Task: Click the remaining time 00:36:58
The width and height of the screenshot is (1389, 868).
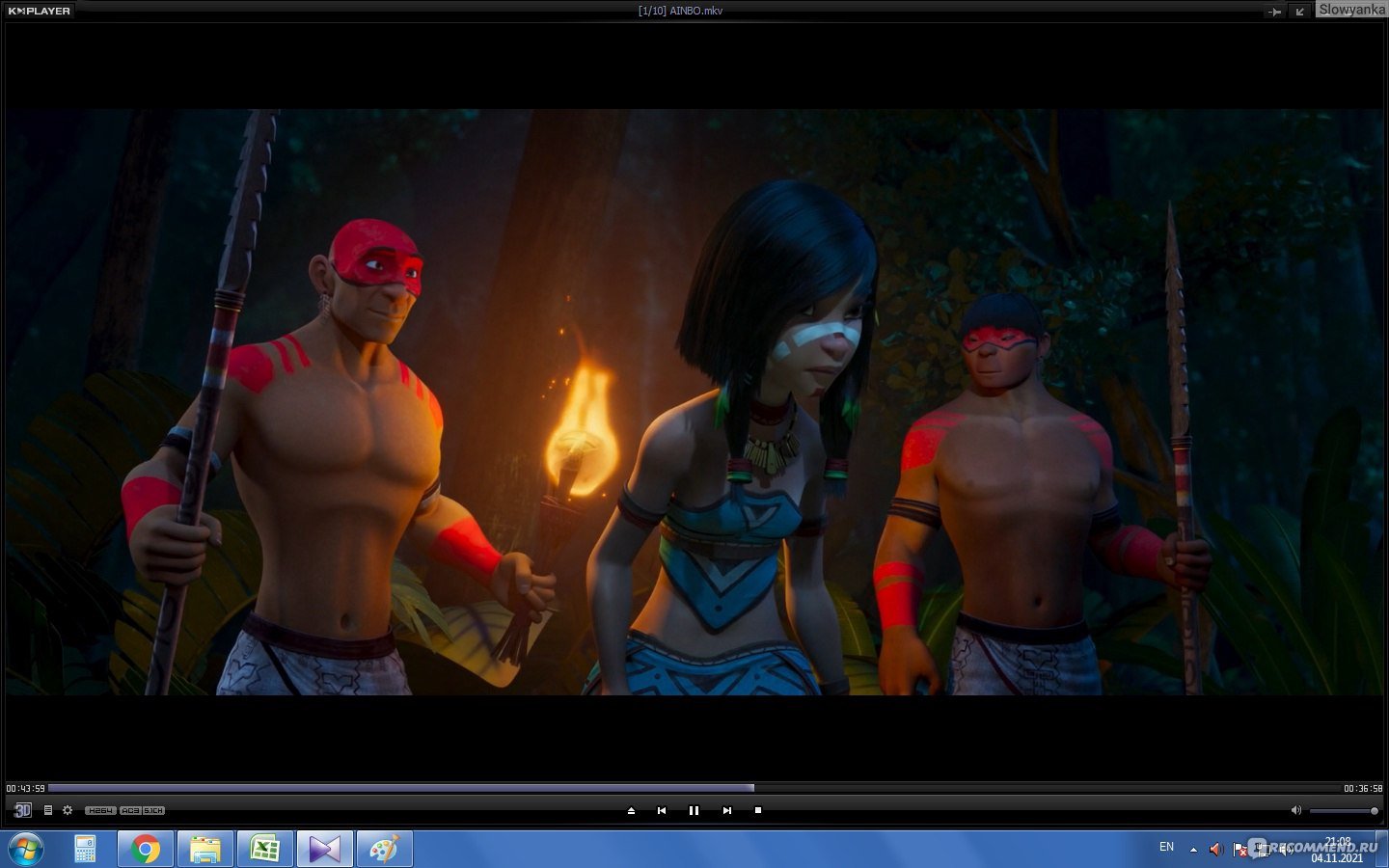Action: click(x=1363, y=789)
